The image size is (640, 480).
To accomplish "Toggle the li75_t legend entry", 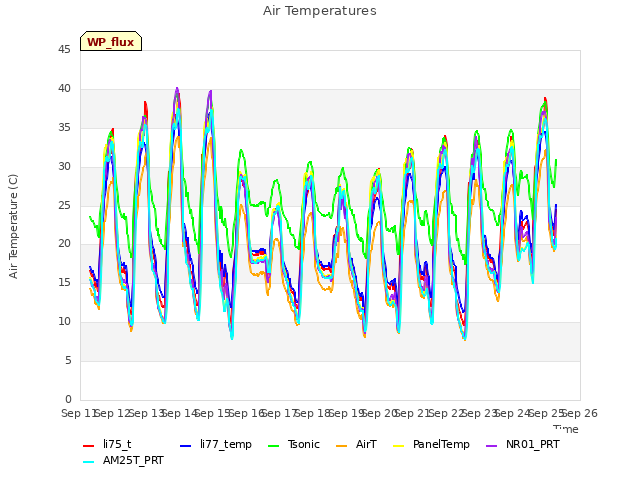I will coord(107,444).
